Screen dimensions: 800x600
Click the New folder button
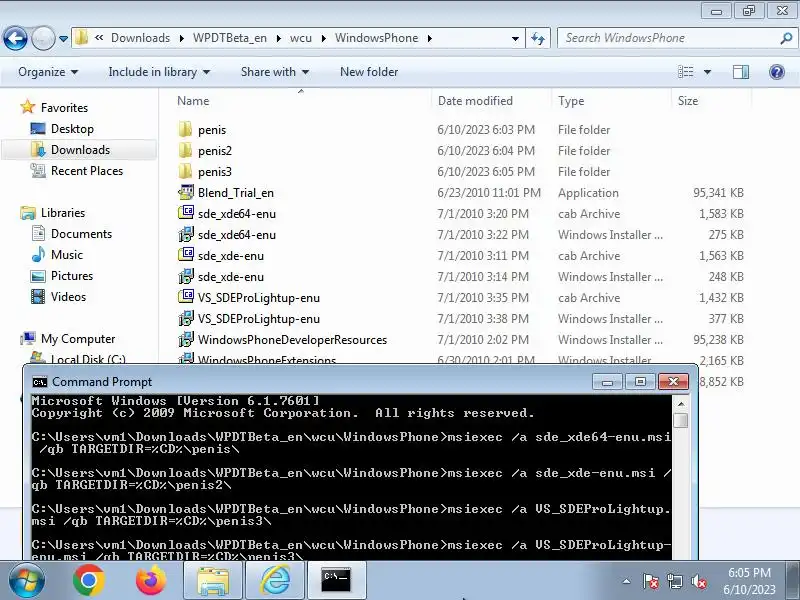click(x=369, y=72)
